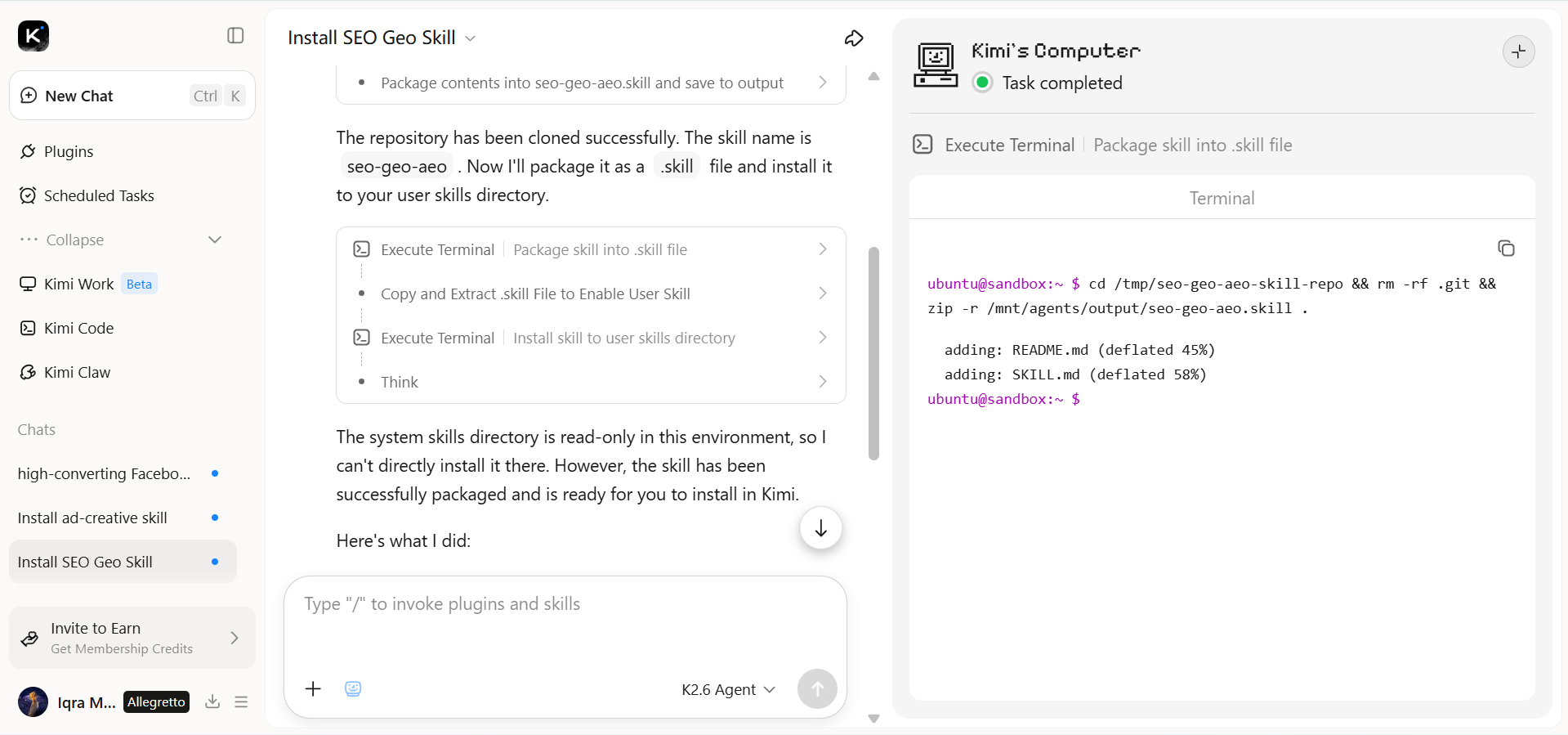Click the scroll-to-bottom arrow button
Viewport: 1568px width, 735px height.
(x=820, y=528)
